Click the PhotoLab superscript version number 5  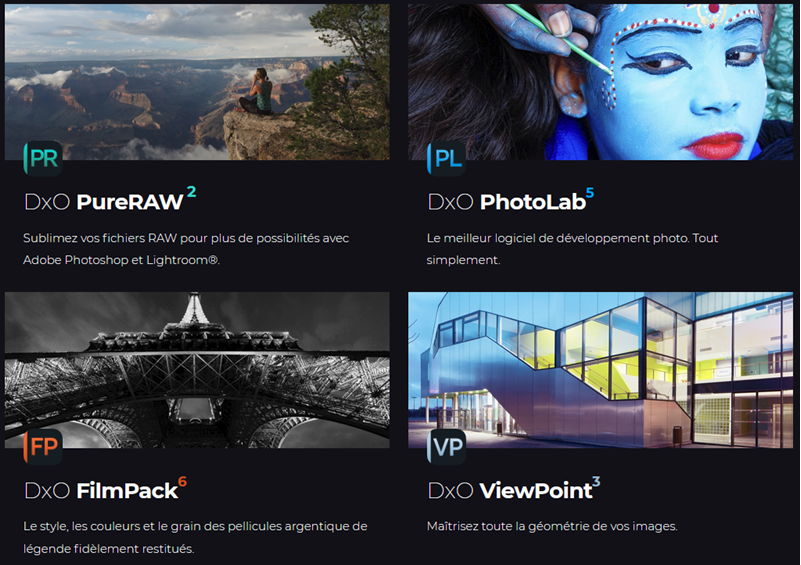(590, 193)
